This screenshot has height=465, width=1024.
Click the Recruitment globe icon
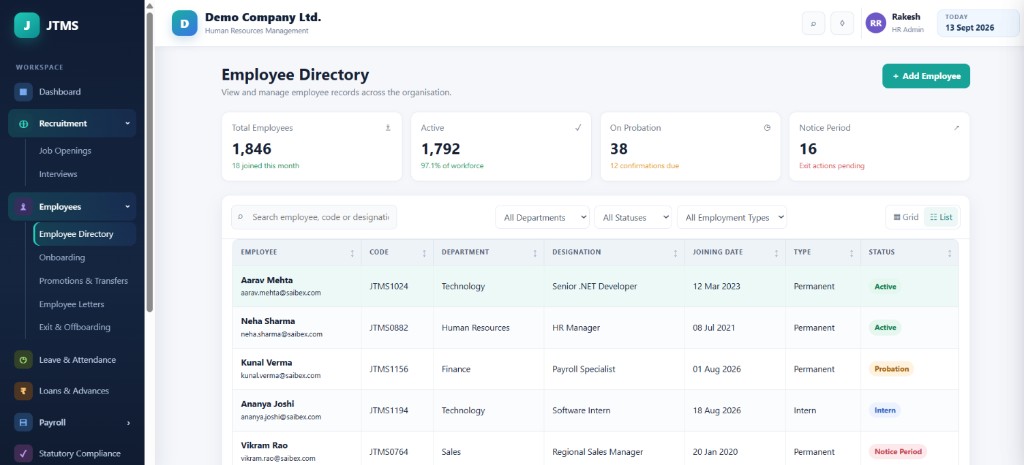tap(24, 123)
